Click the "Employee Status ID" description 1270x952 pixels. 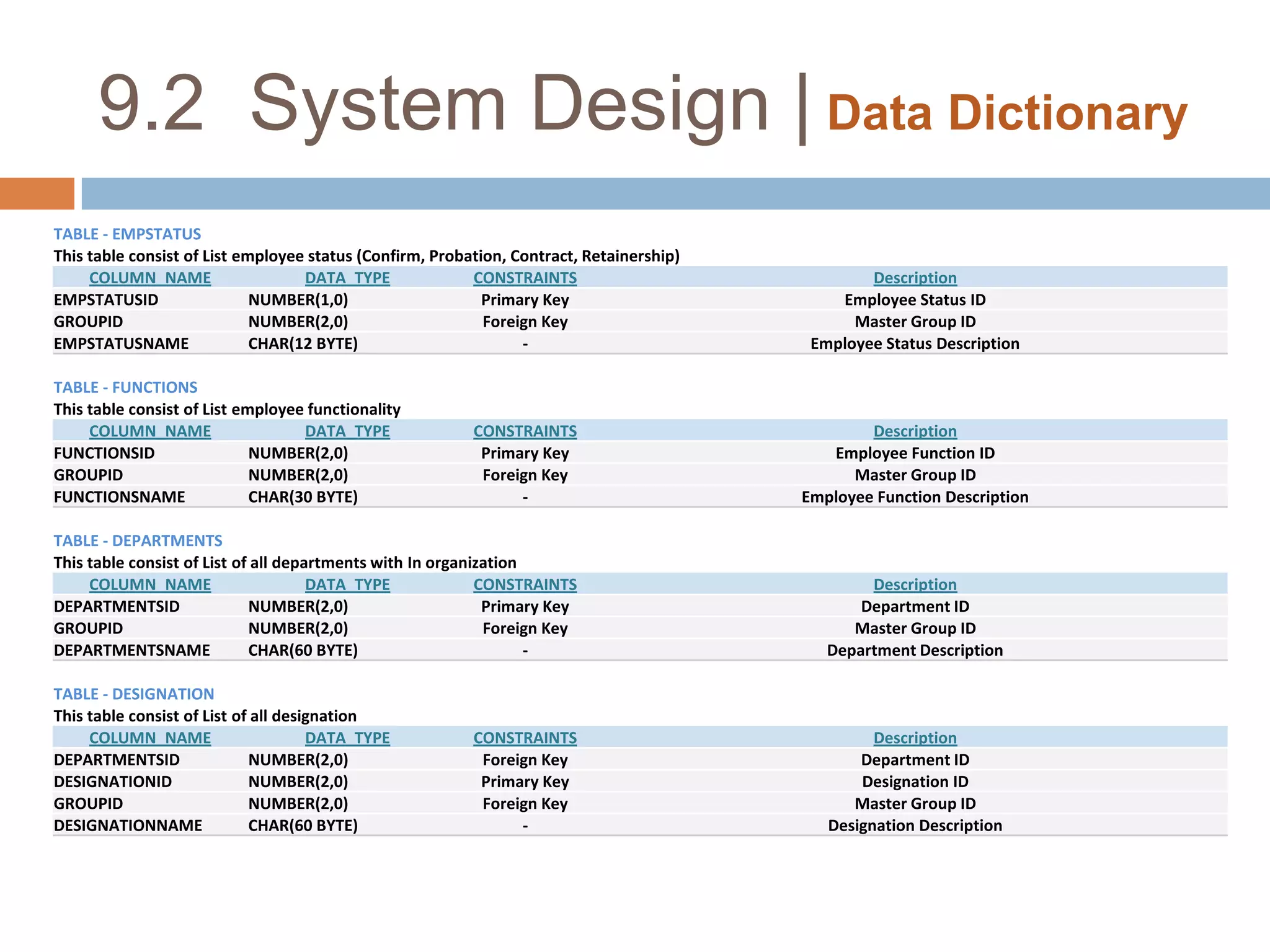(x=915, y=300)
